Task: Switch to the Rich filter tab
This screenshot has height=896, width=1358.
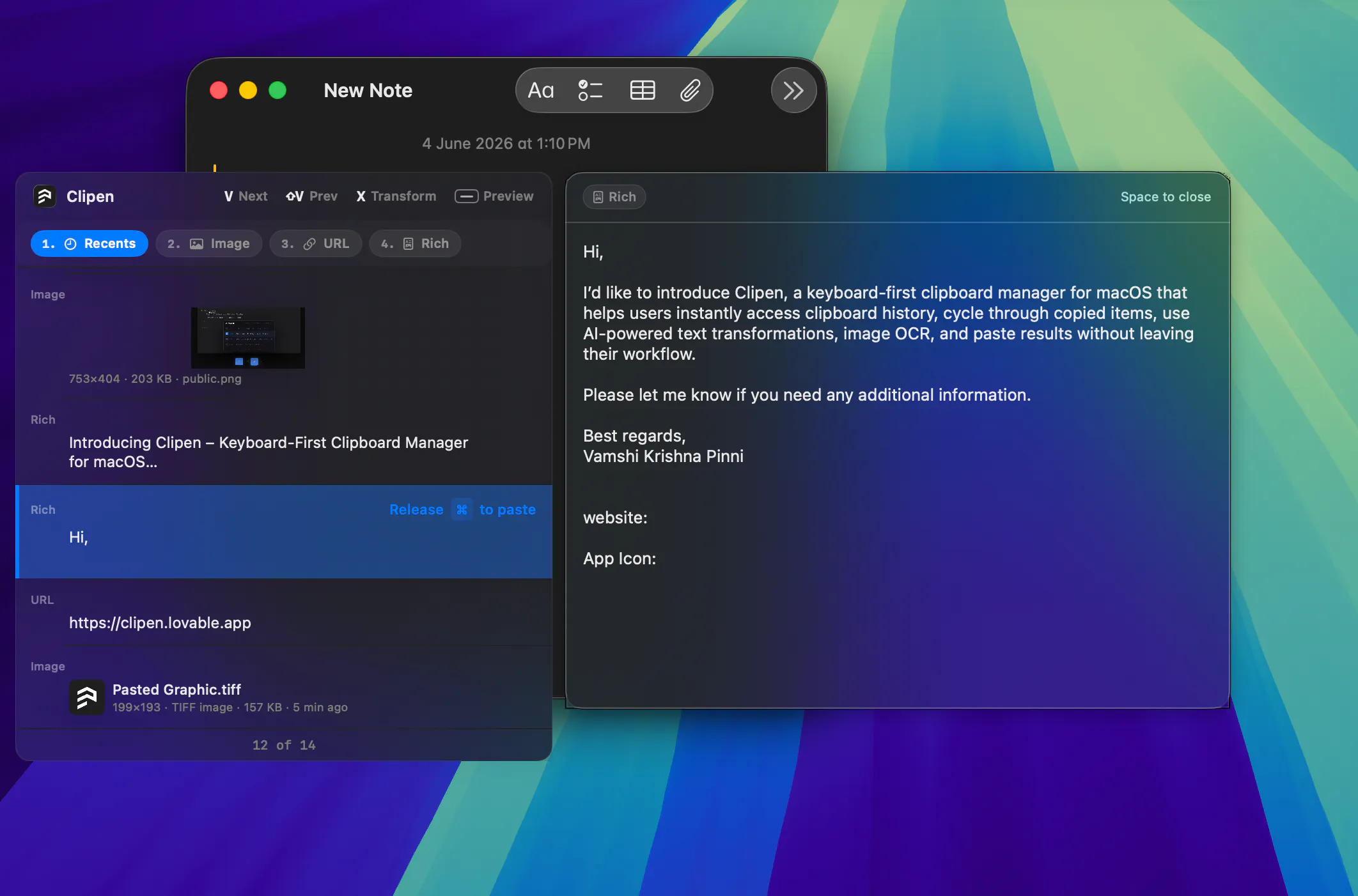Action: click(x=415, y=243)
